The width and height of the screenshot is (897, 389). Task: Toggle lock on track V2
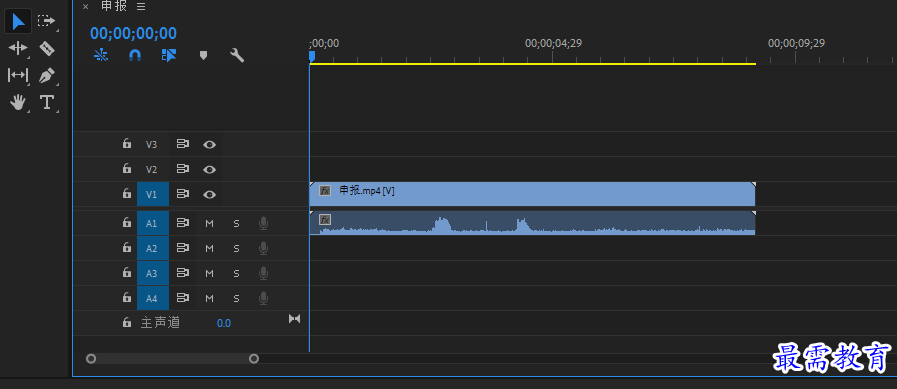[x=126, y=169]
